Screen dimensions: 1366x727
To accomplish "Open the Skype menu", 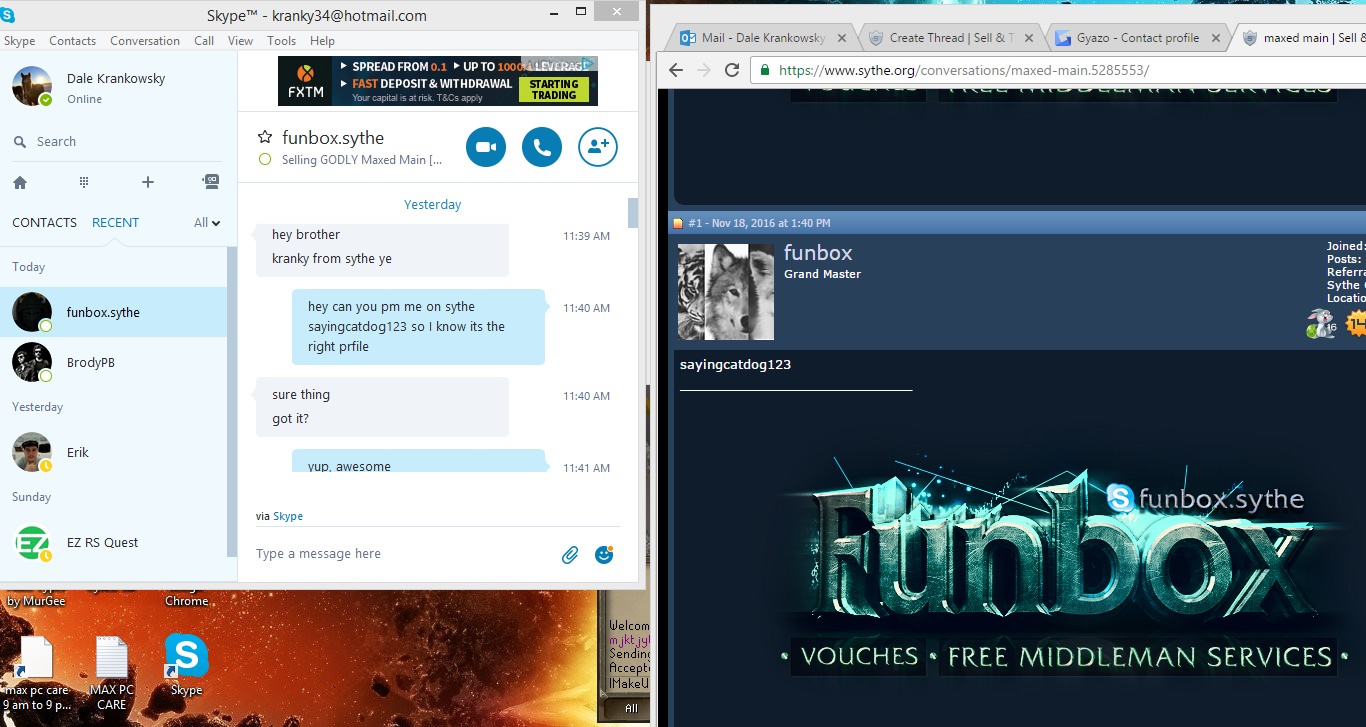I will [20, 41].
